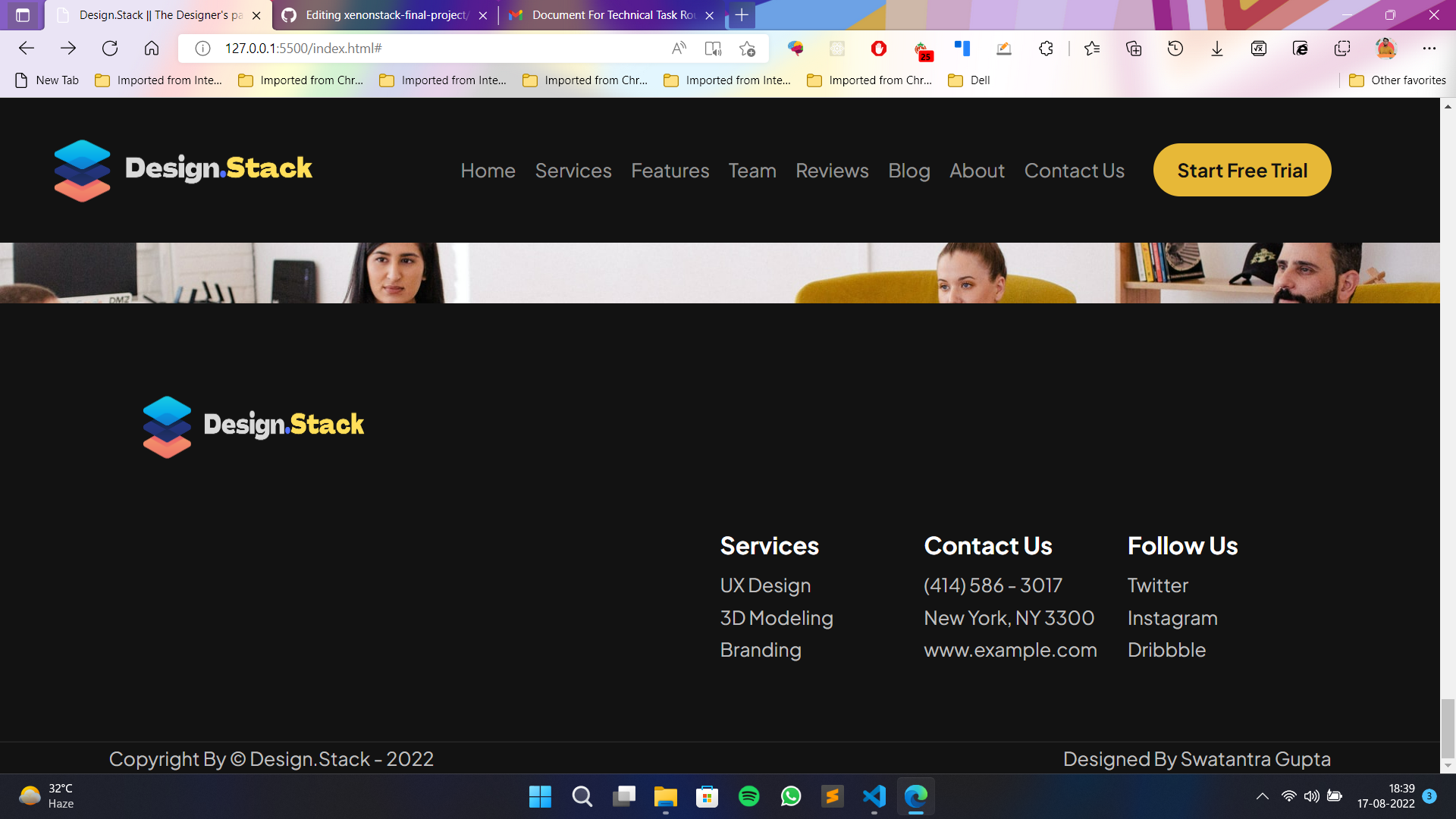1456x819 pixels.
Task: Open the browser Downloads icon
Action: [x=1217, y=49]
